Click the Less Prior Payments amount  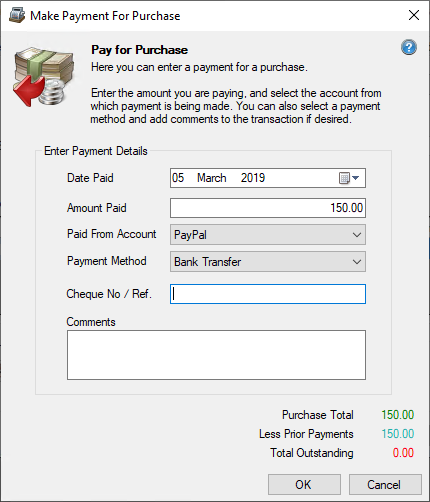(398, 434)
